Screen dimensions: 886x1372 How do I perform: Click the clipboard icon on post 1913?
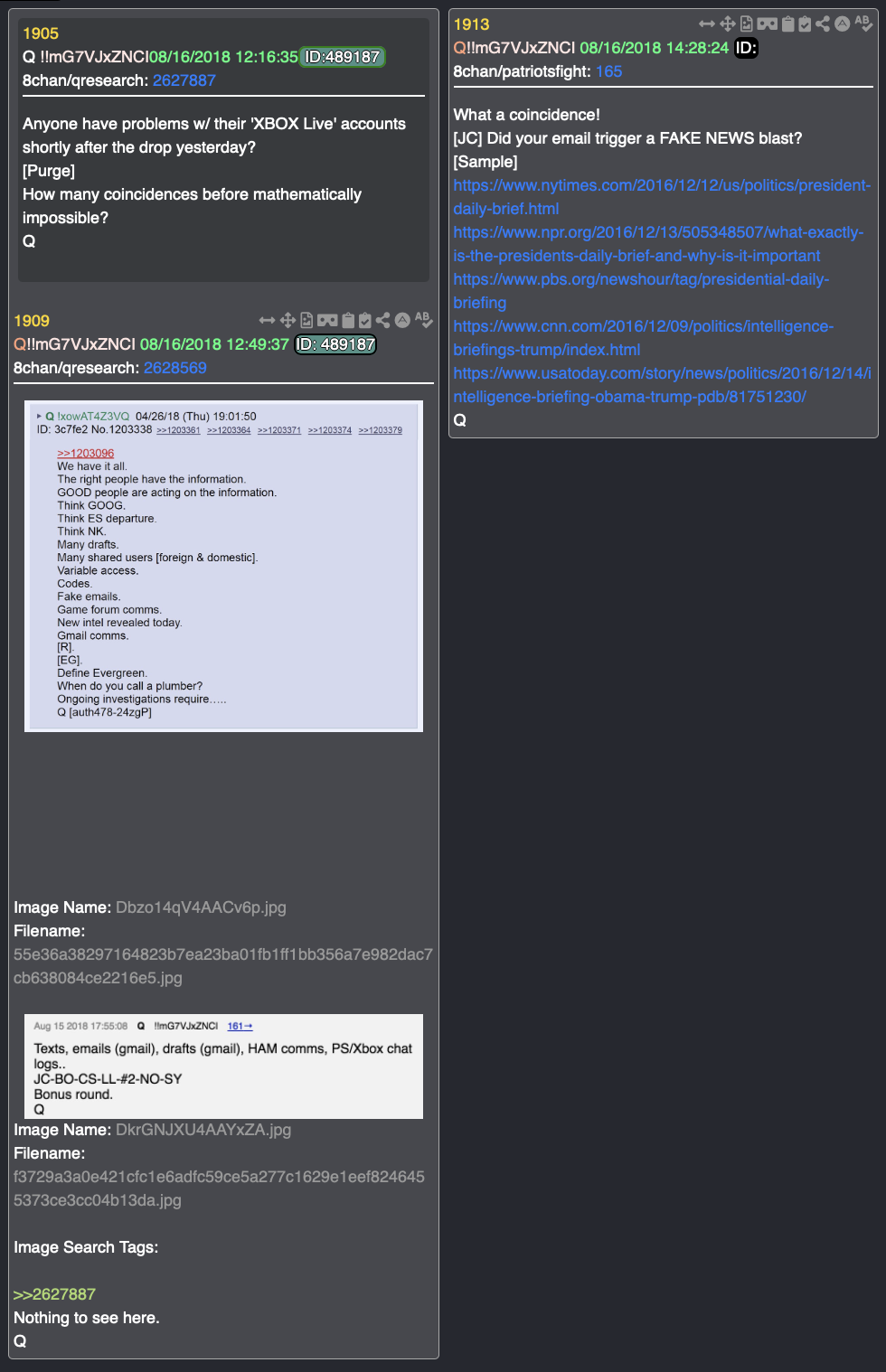787,23
